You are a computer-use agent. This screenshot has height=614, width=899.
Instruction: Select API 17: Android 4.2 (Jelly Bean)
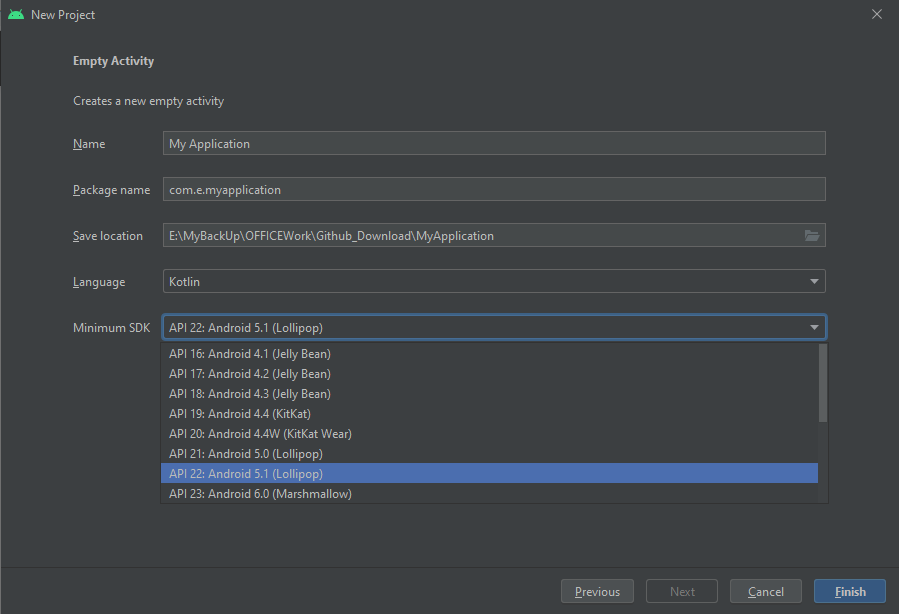coord(490,374)
